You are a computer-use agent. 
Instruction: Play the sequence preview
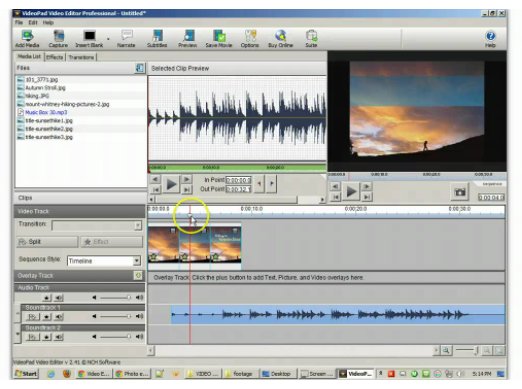351,192
